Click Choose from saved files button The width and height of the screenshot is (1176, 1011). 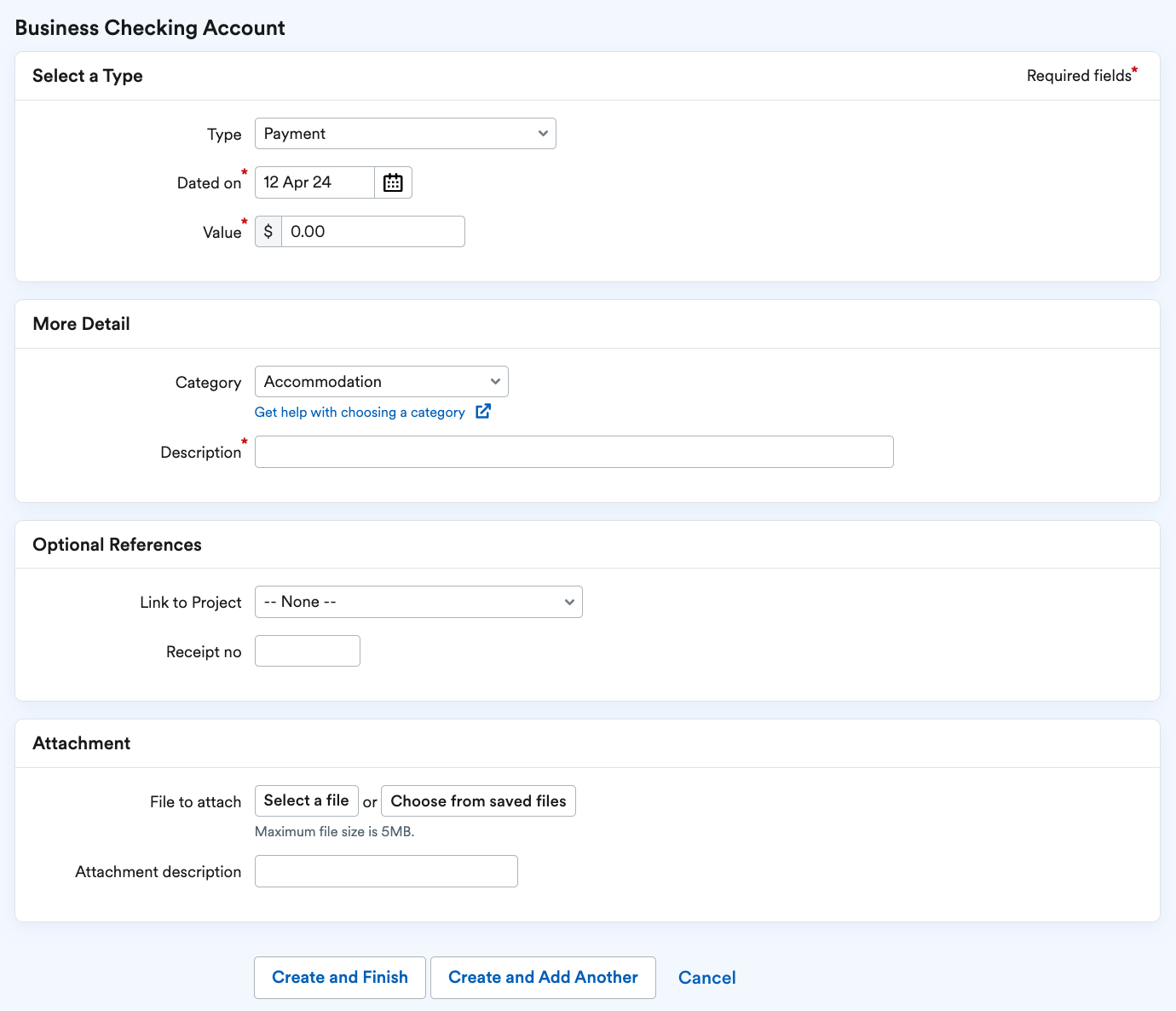point(478,801)
